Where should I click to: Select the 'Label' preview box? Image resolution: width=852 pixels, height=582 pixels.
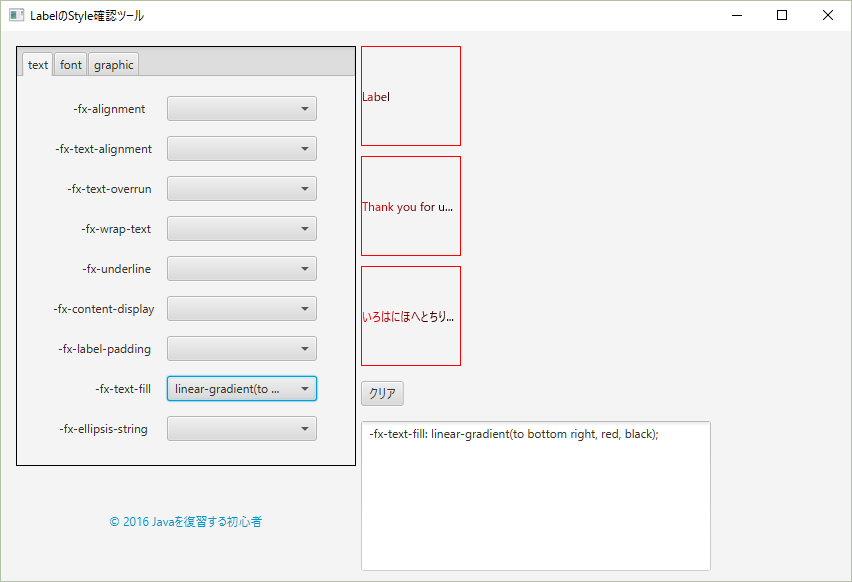click(410, 95)
